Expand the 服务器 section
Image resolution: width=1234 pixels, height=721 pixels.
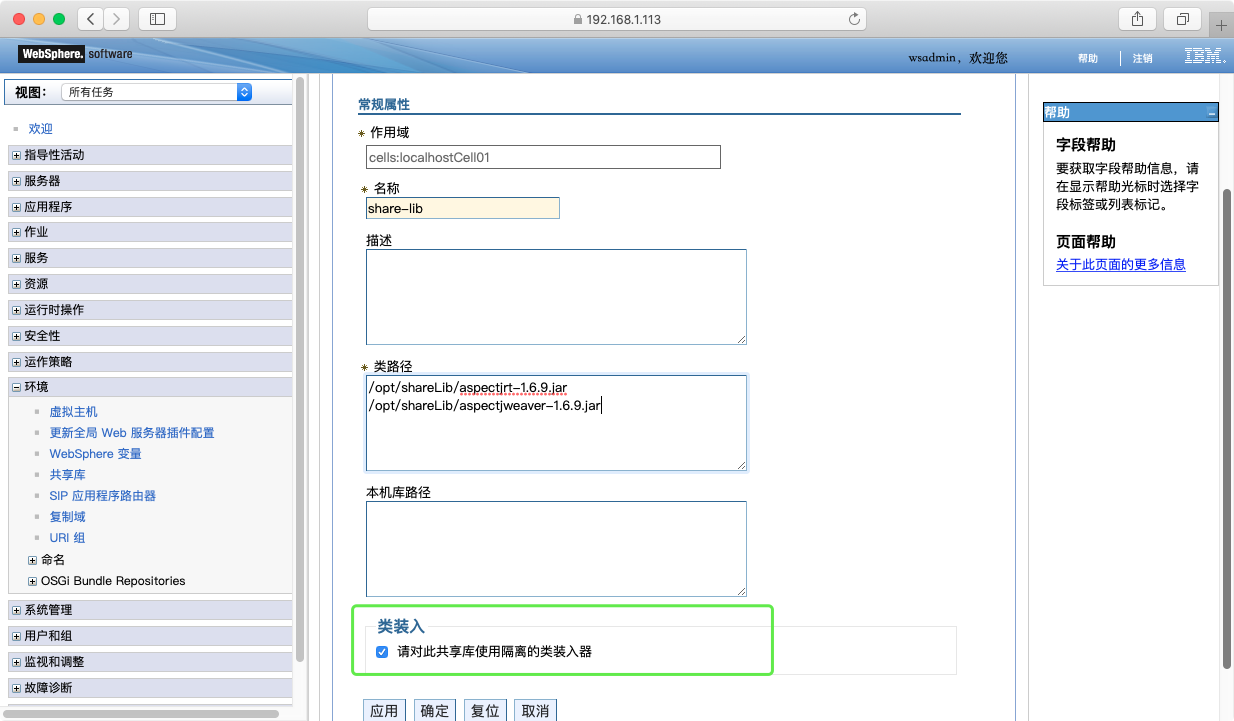point(16,181)
